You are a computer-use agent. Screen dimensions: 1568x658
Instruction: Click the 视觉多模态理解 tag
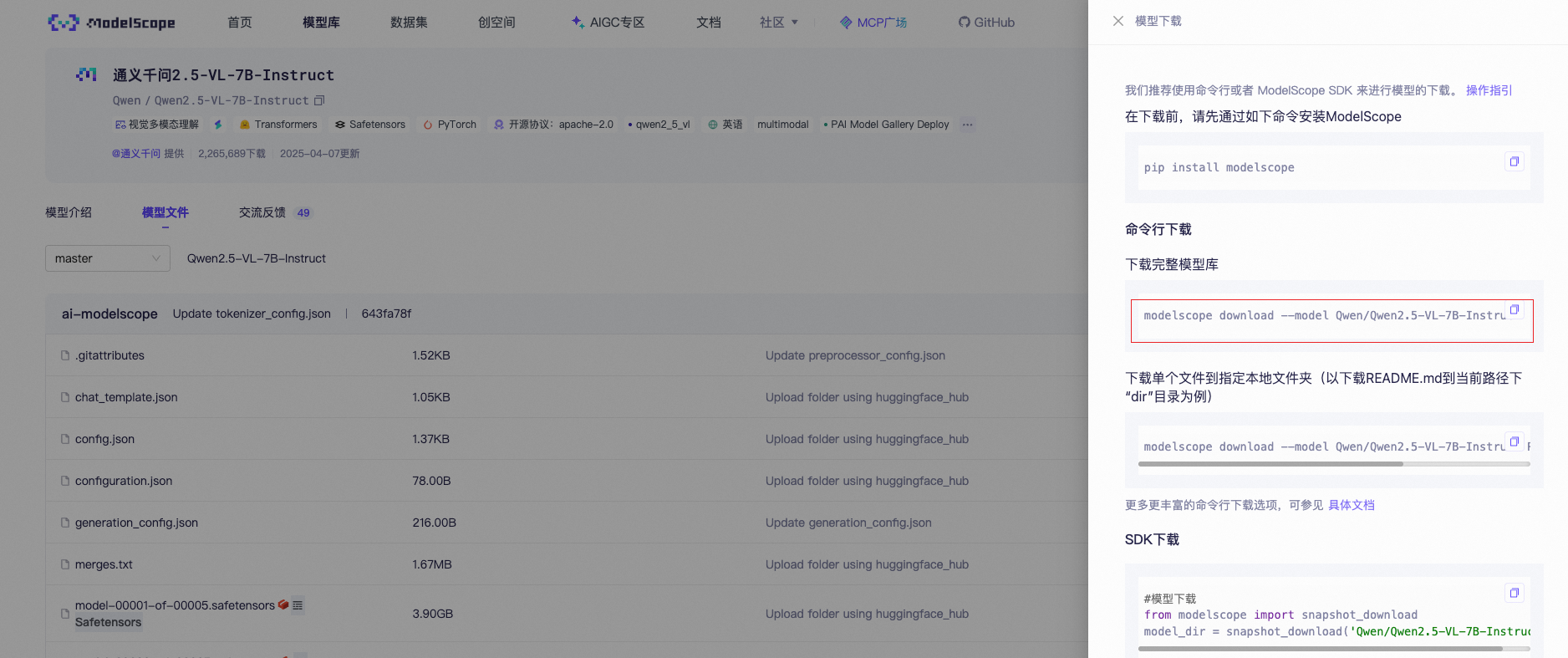[x=157, y=125]
